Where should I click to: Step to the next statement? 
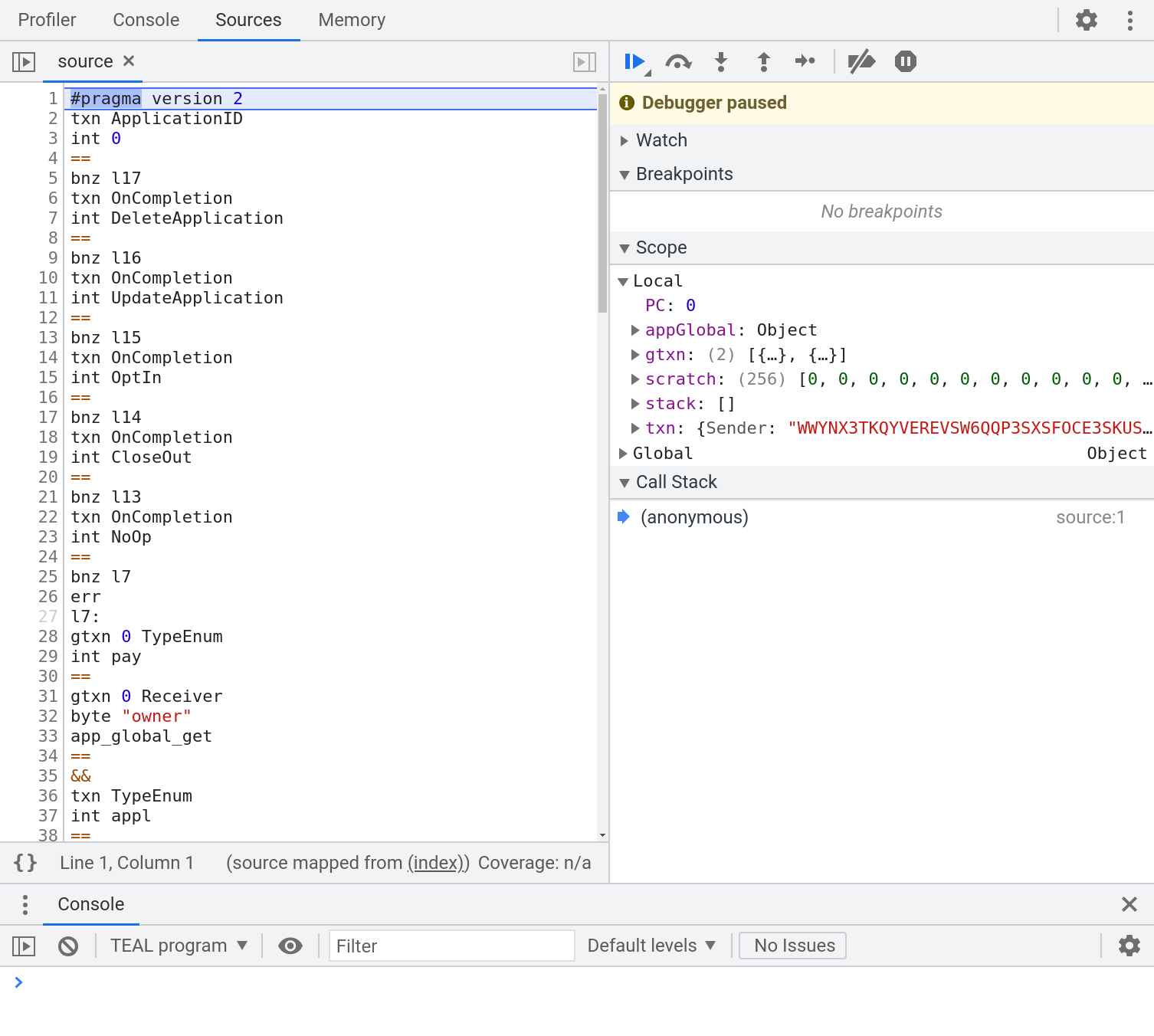(805, 62)
